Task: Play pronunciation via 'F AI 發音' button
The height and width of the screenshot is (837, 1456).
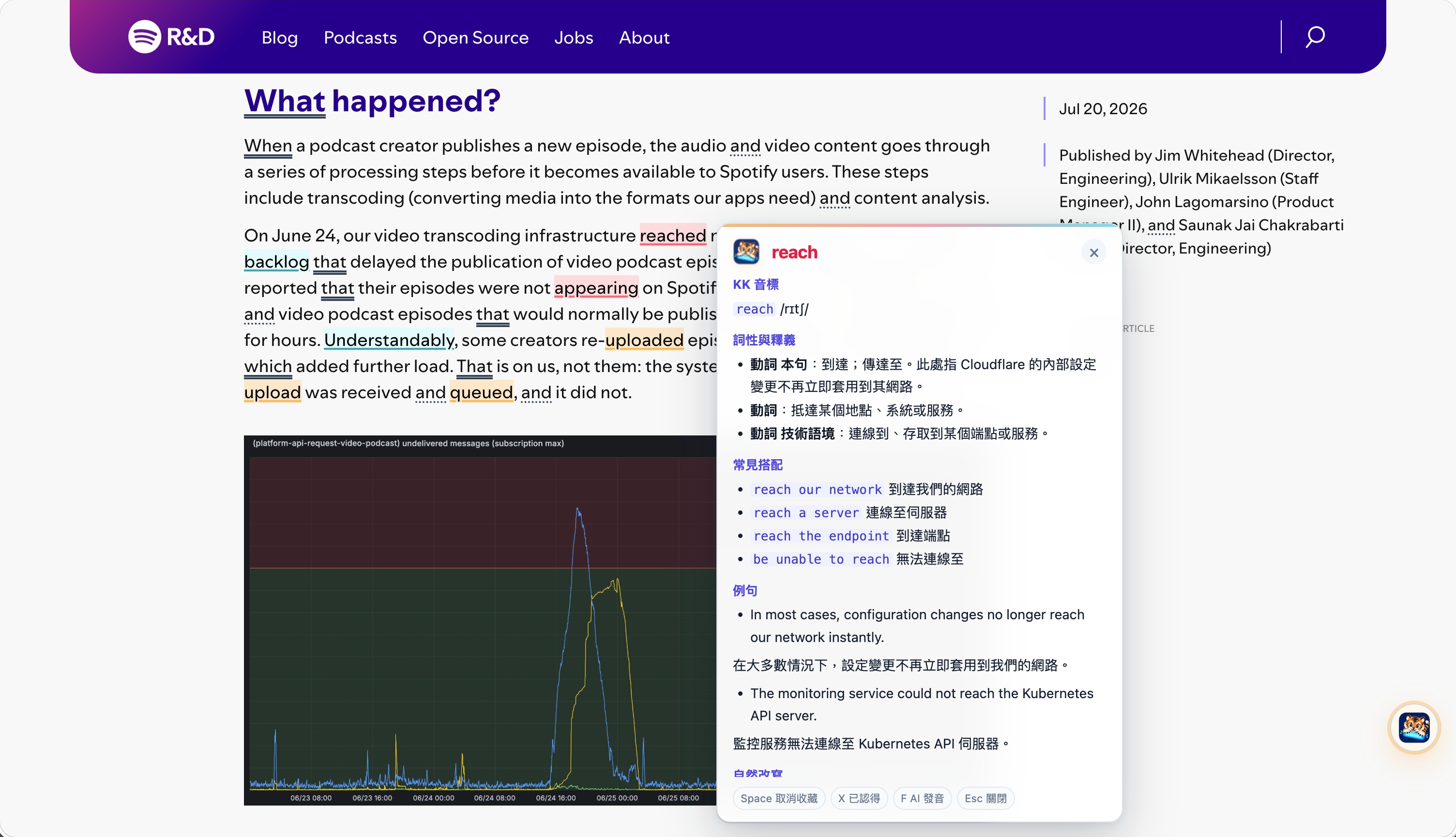Action: pyautogui.click(x=923, y=798)
